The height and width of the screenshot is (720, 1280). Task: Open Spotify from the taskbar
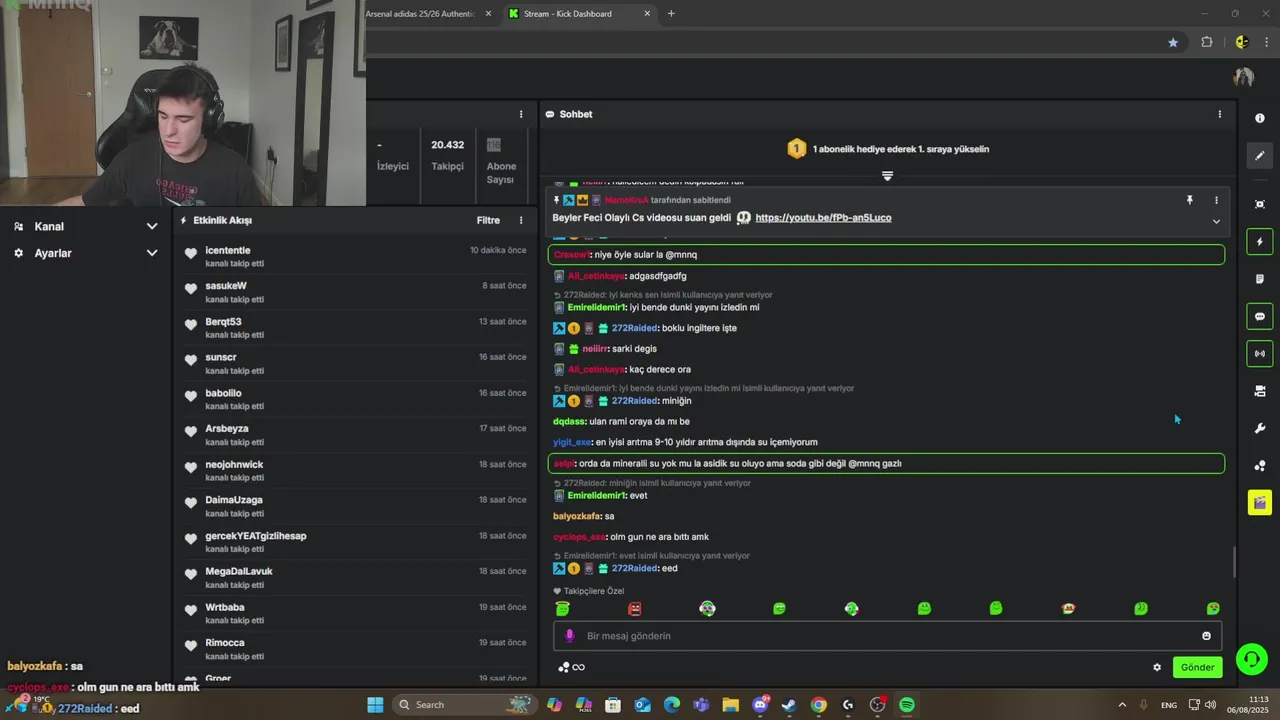(x=906, y=705)
